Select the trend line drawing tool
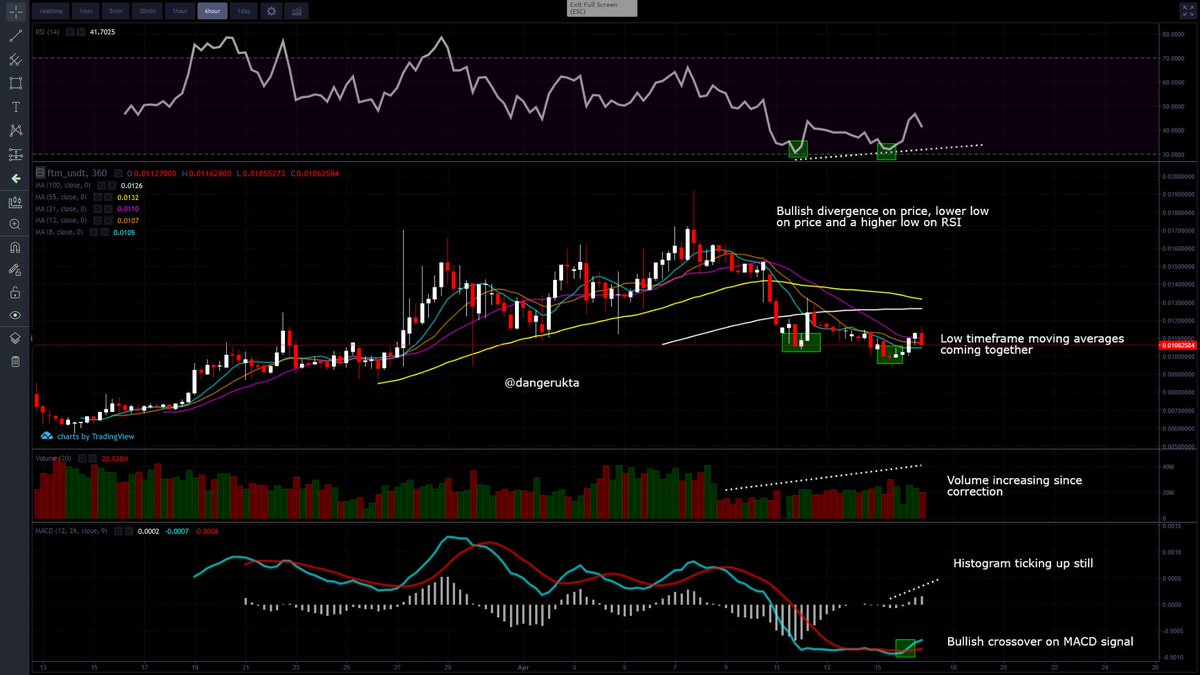The height and width of the screenshot is (675, 1200). click(15, 36)
